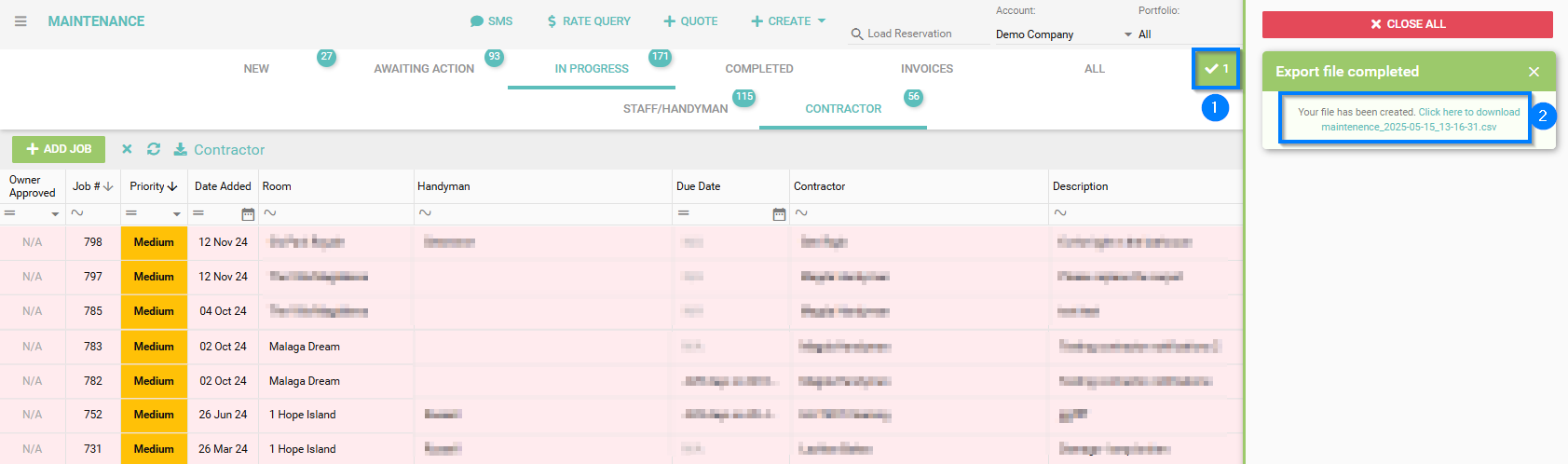Select the Staff/Handyman sub-tab
Viewport: 1568px width, 464px height.
[675, 109]
